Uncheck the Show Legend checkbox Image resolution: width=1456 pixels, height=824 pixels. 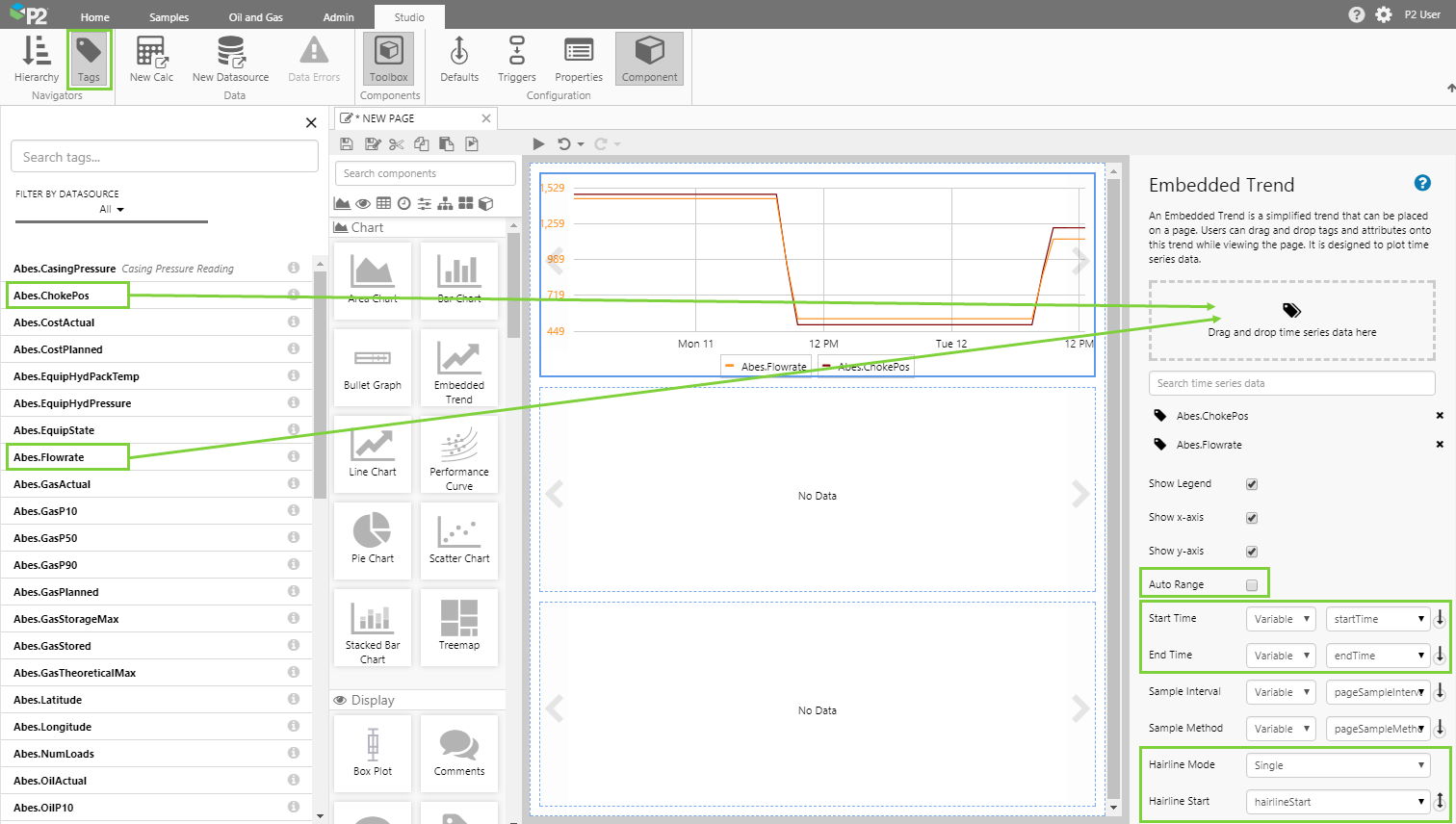(x=1252, y=484)
